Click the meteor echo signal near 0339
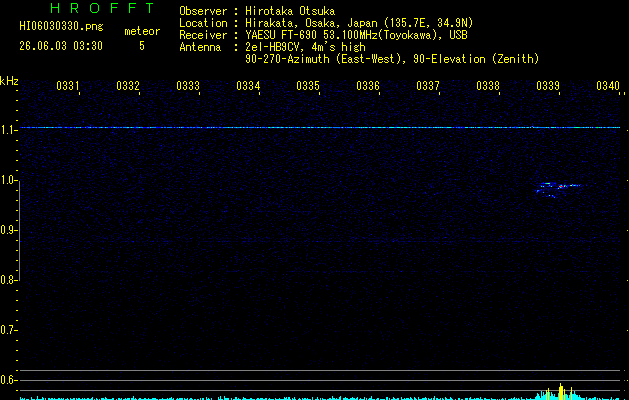Image resolution: width=629 pixels, height=400 pixels. (x=560, y=189)
